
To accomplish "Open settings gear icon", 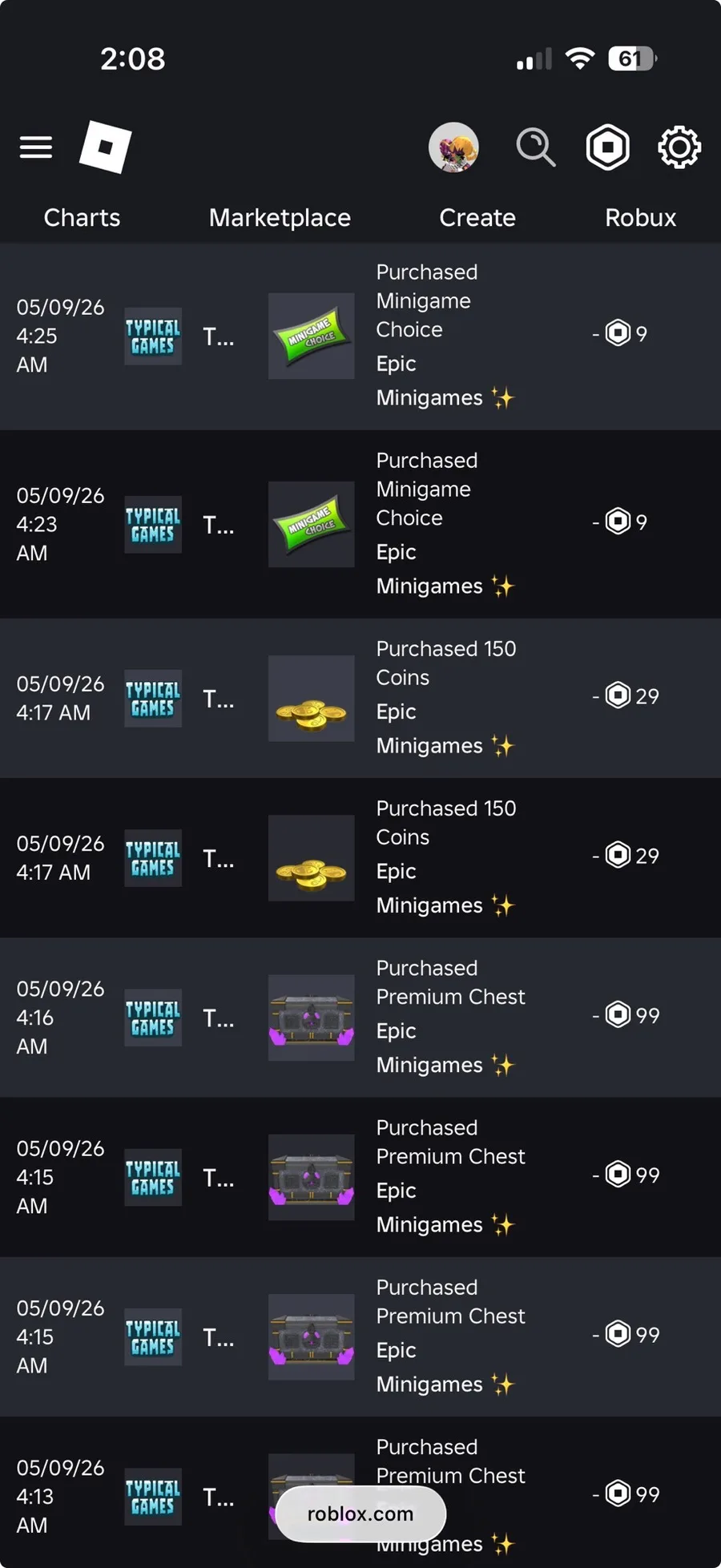I will click(679, 147).
